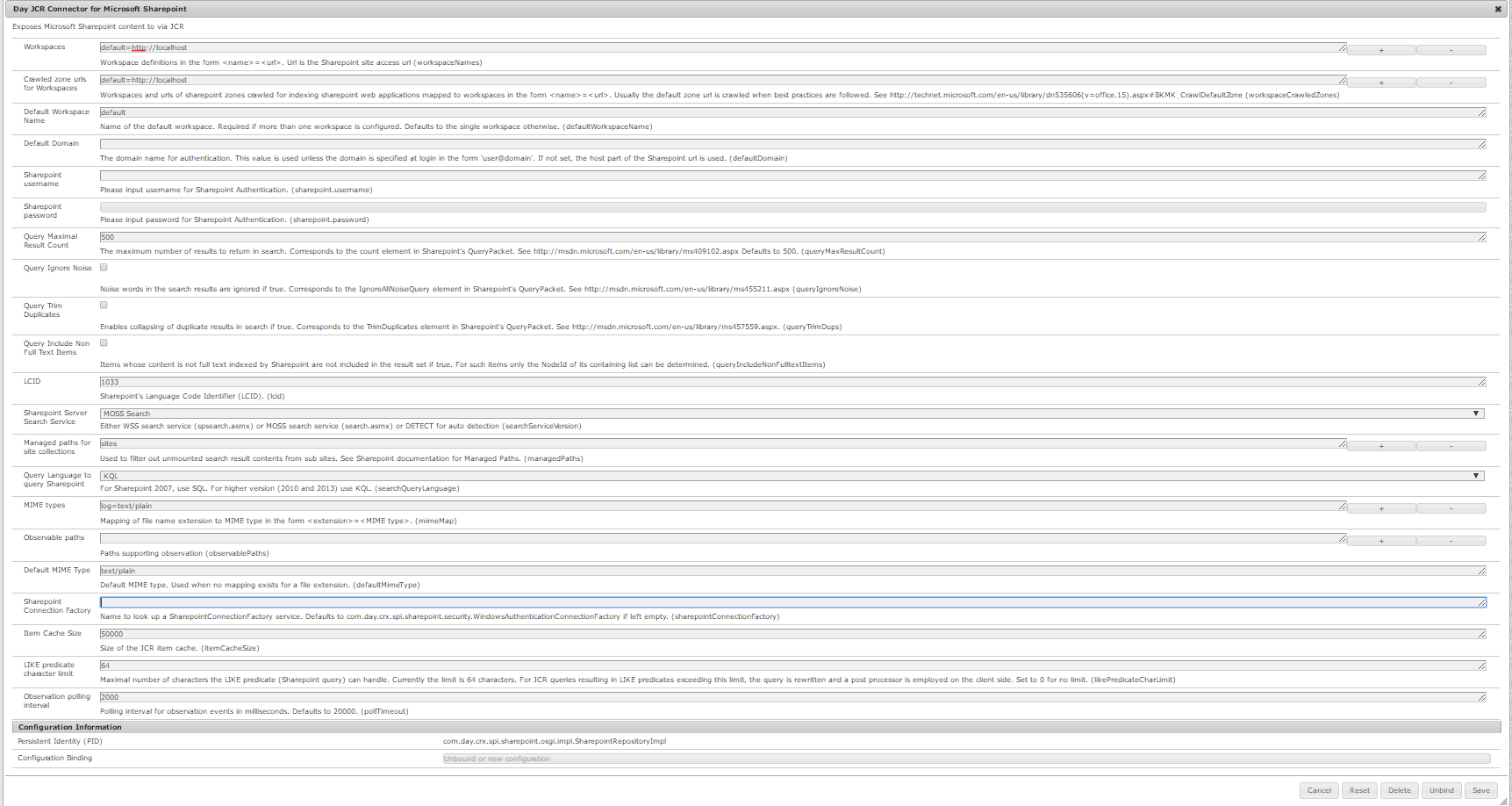Click the Unbind button
This screenshot has width=1512, height=806.
[1442, 790]
